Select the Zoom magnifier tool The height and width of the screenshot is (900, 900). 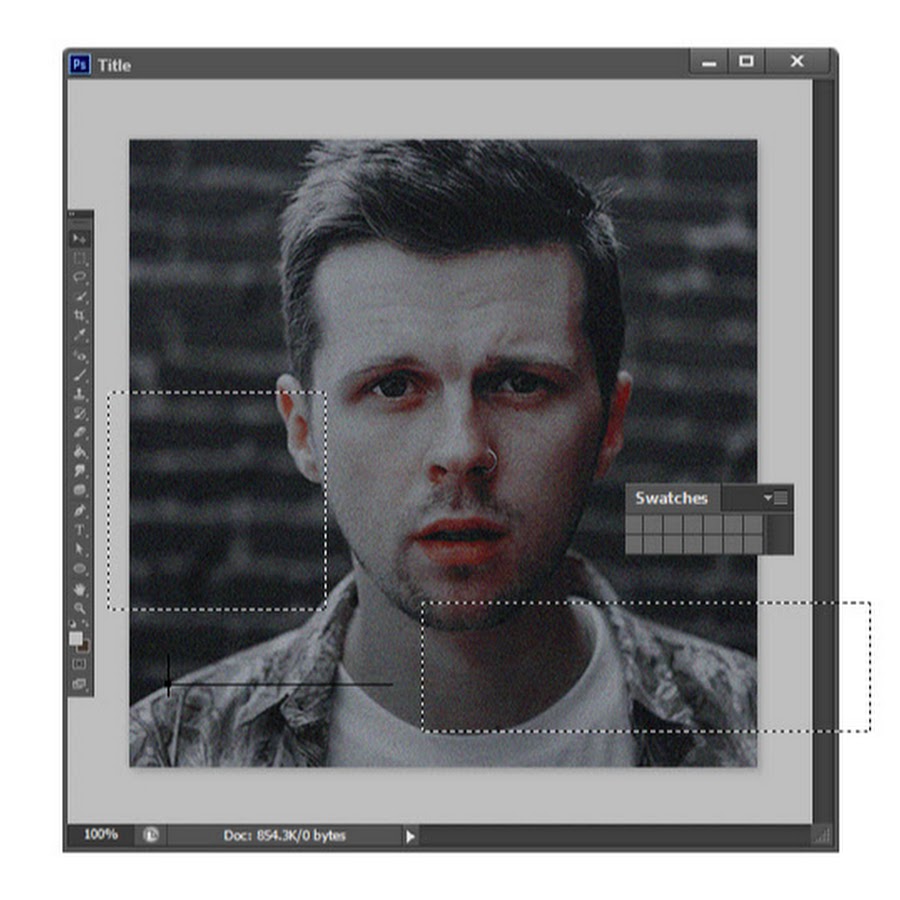pyautogui.click(x=80, y=608)
